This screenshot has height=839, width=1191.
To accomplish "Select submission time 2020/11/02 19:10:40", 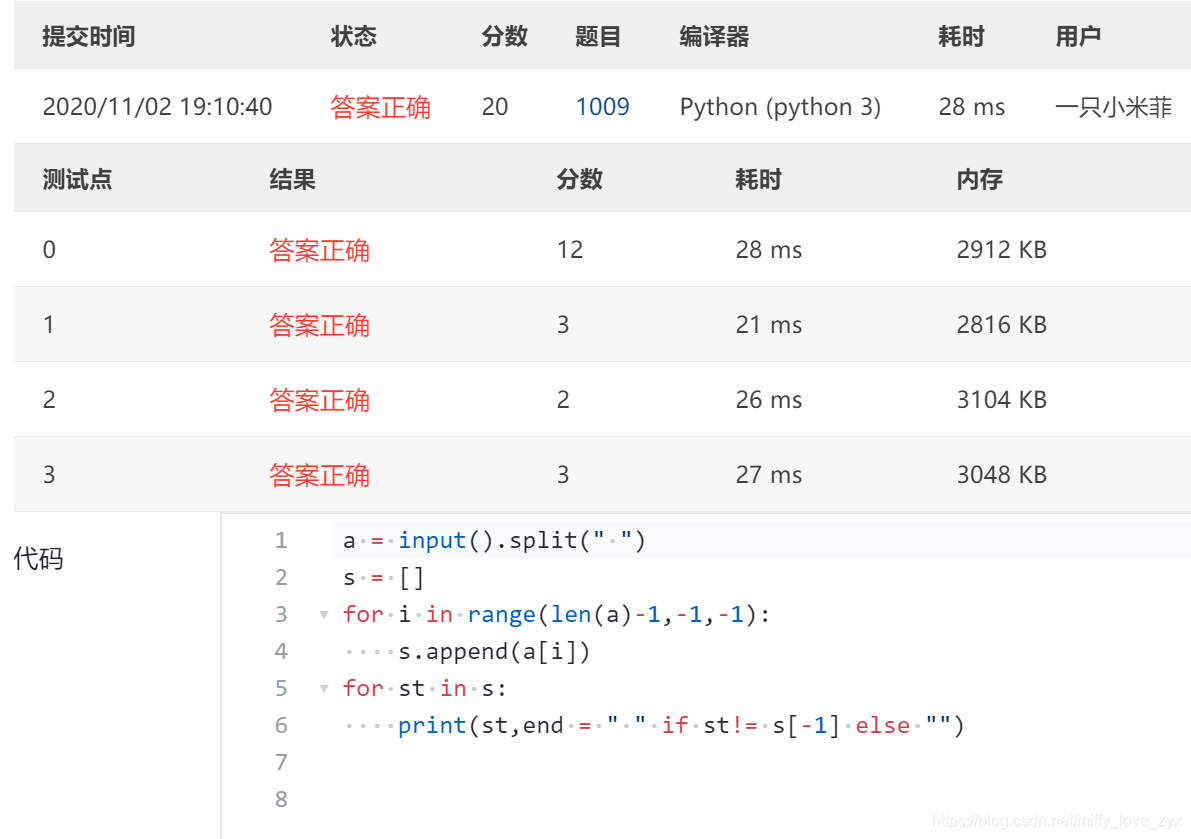I will (x=157, y=107).
